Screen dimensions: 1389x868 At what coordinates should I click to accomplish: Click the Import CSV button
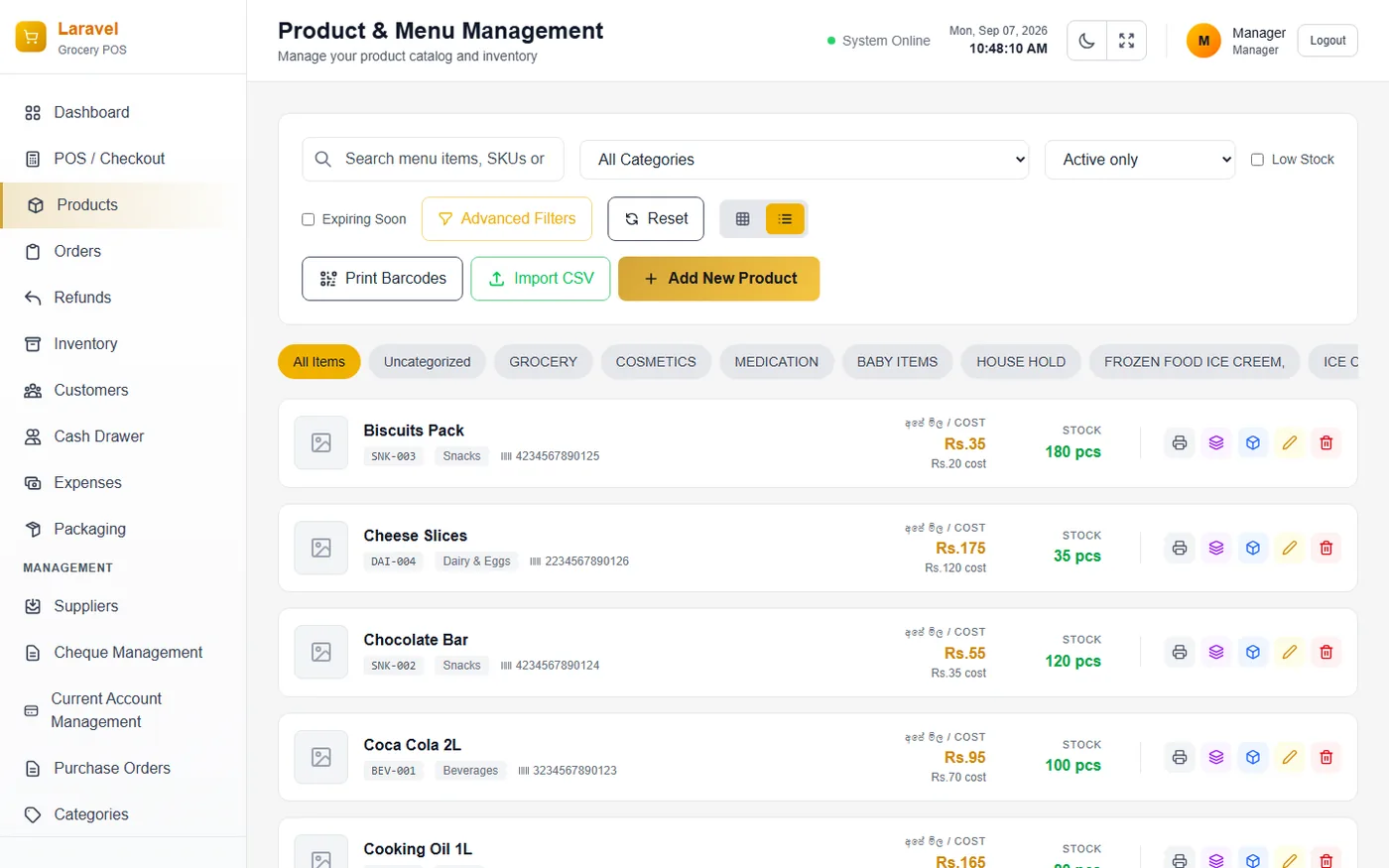click(541, 279)
